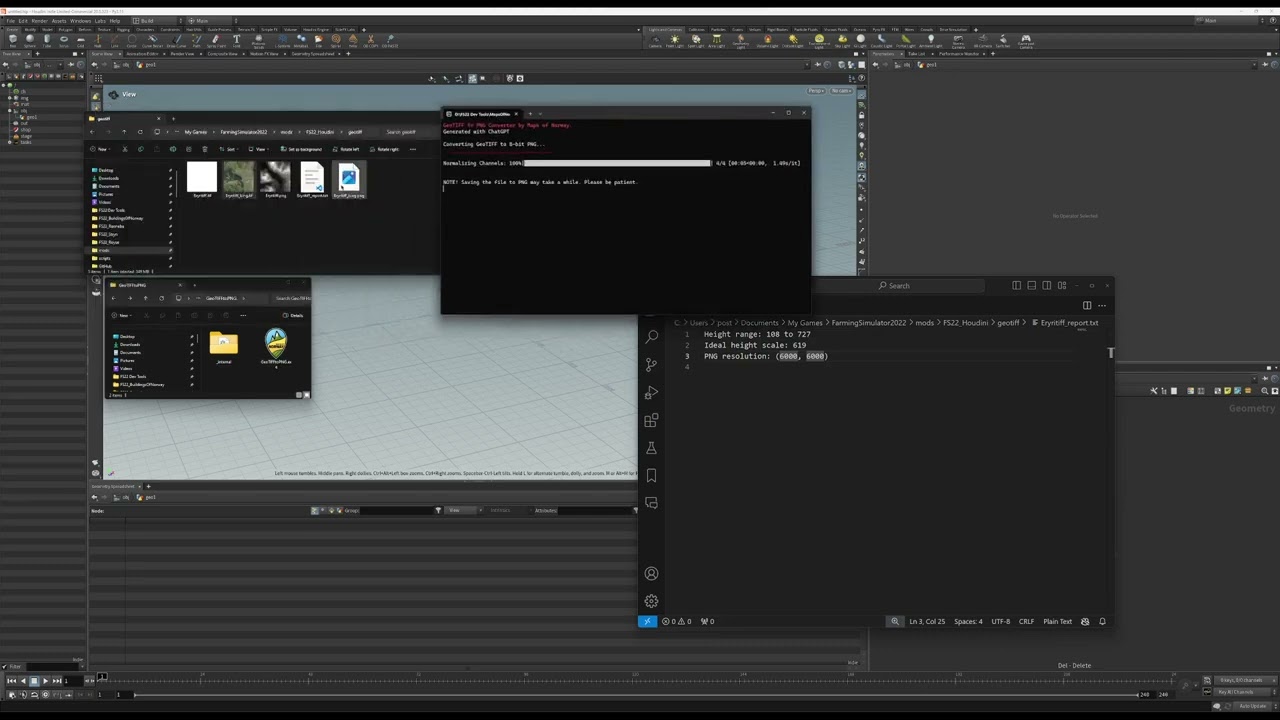Viewport: 1280px width, 720px height.
Task: Open the File menu in Houdini
Action: 10,20
